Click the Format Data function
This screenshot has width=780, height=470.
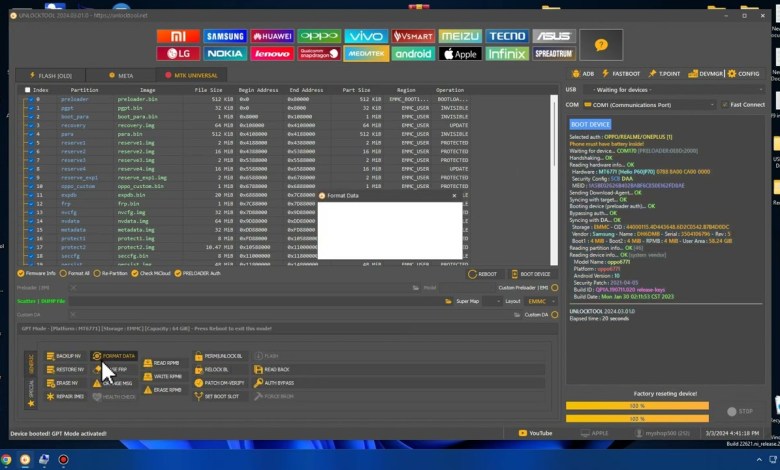[x=114, y=356]
